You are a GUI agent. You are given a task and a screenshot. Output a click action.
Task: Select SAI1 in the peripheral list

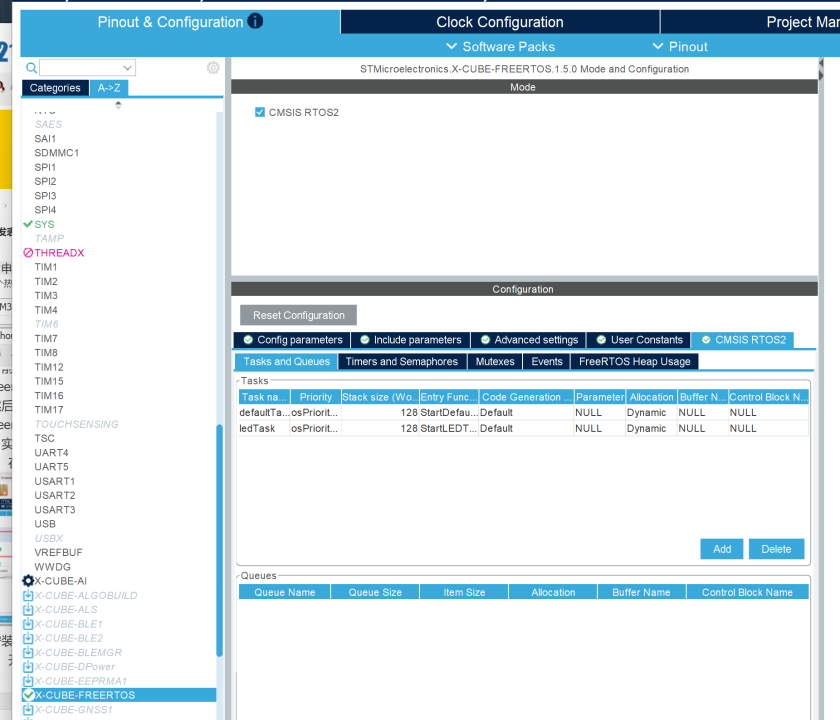pos(45,139)
